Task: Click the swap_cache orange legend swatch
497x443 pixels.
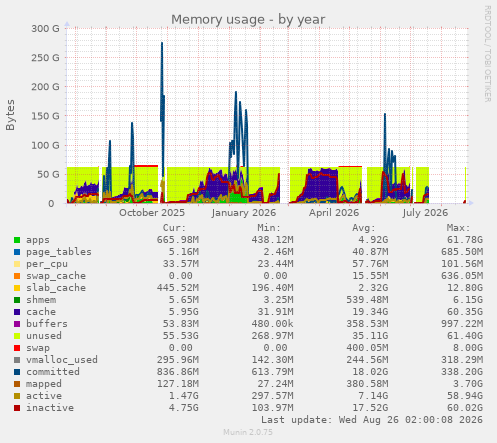Action: (x=17, y=276)
